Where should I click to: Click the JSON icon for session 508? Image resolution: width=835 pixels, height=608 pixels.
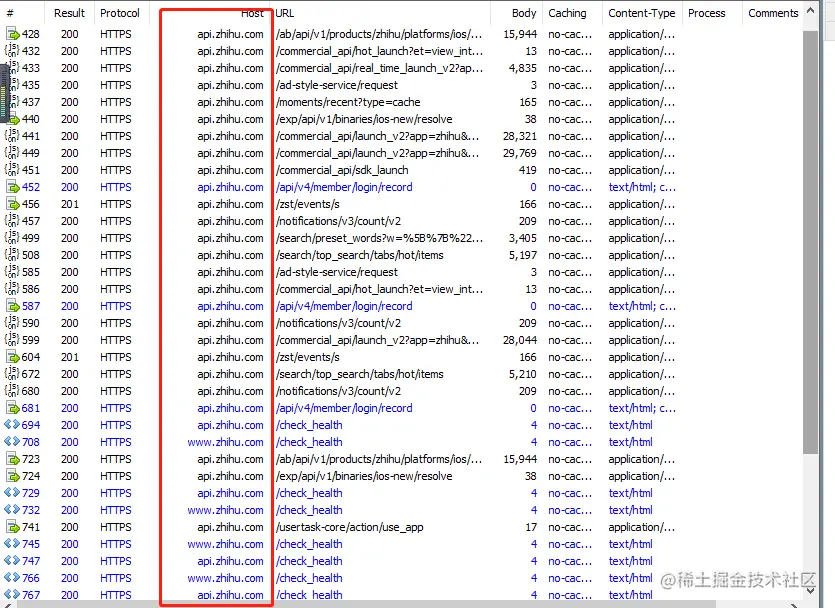[12, 255]
